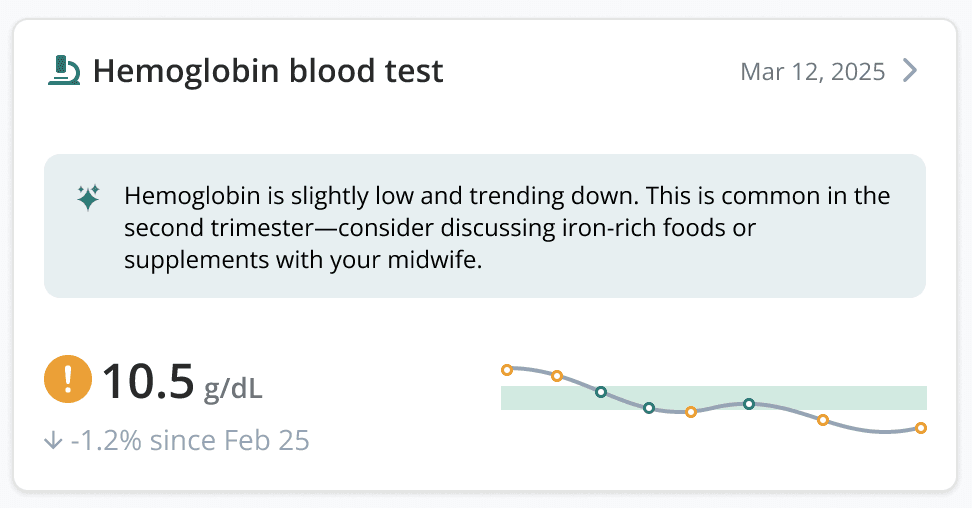This screenshot has height=508, width=972.
Task: Select the first green chart point
Action: pyautogui.click(x=601, y=392)
